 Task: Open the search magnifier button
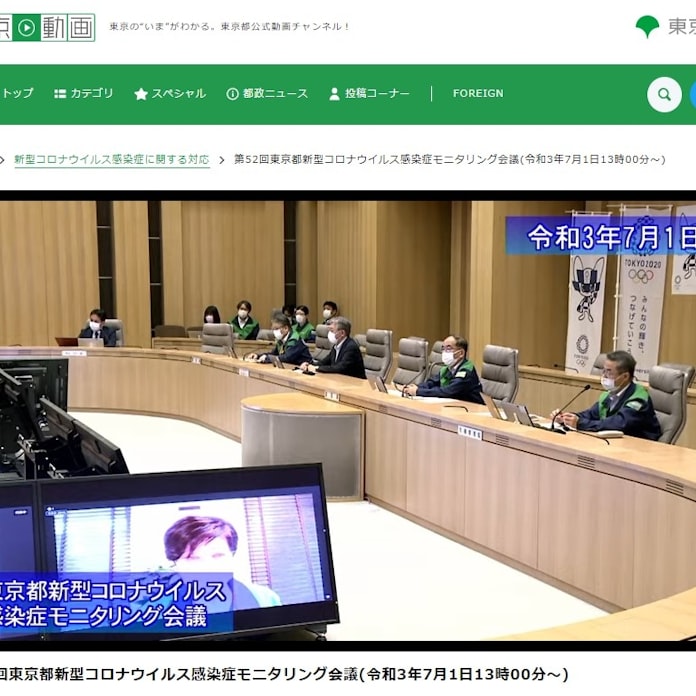(x=664, y=94)
